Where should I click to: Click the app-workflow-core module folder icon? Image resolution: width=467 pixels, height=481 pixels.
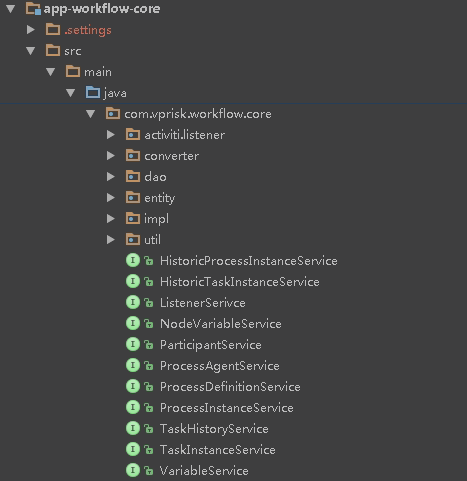[33, 9]
